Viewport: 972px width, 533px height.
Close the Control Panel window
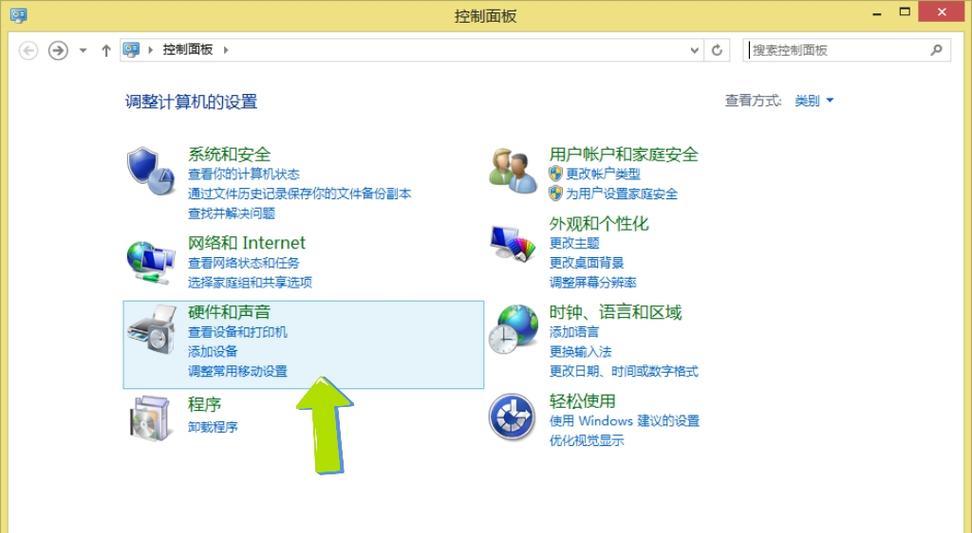[x=942, y=12]
